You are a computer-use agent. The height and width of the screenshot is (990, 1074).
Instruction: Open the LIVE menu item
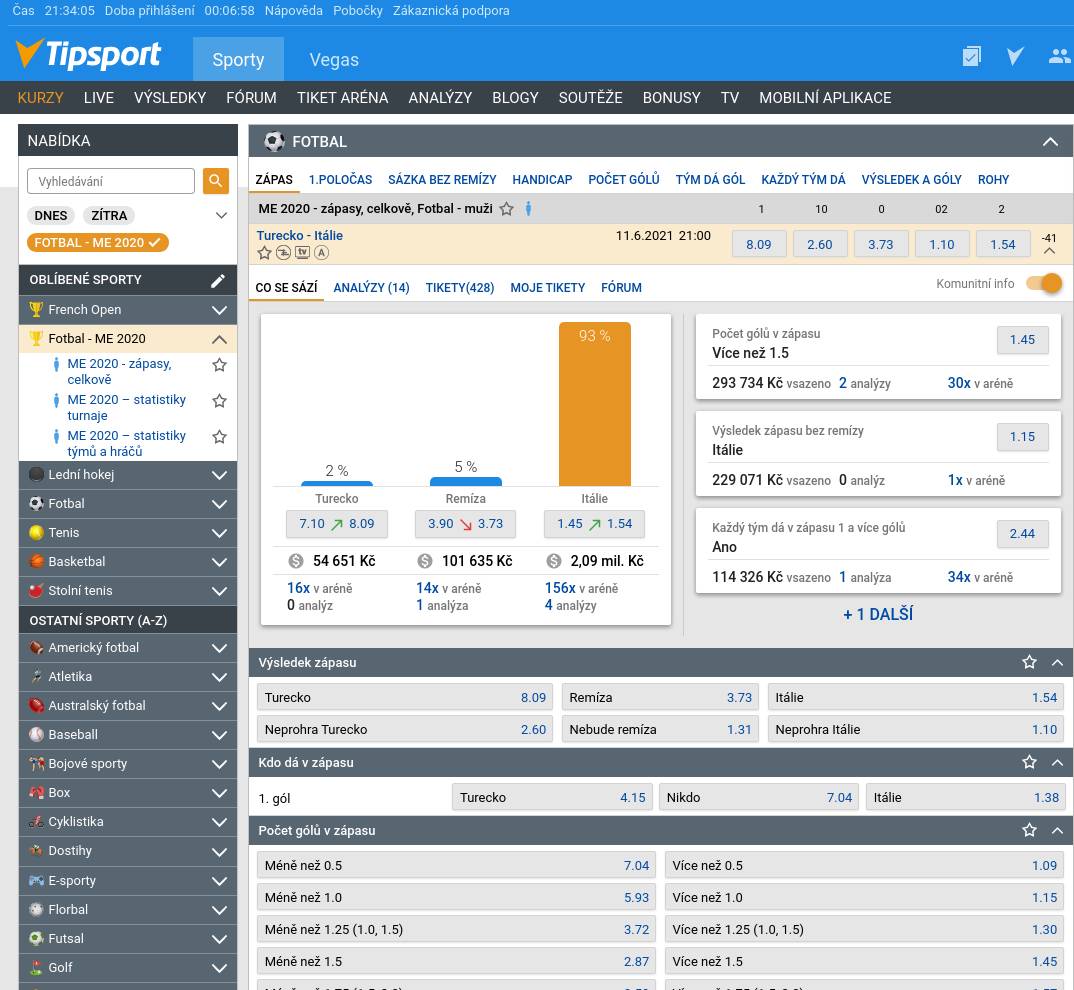click(99, 98)
